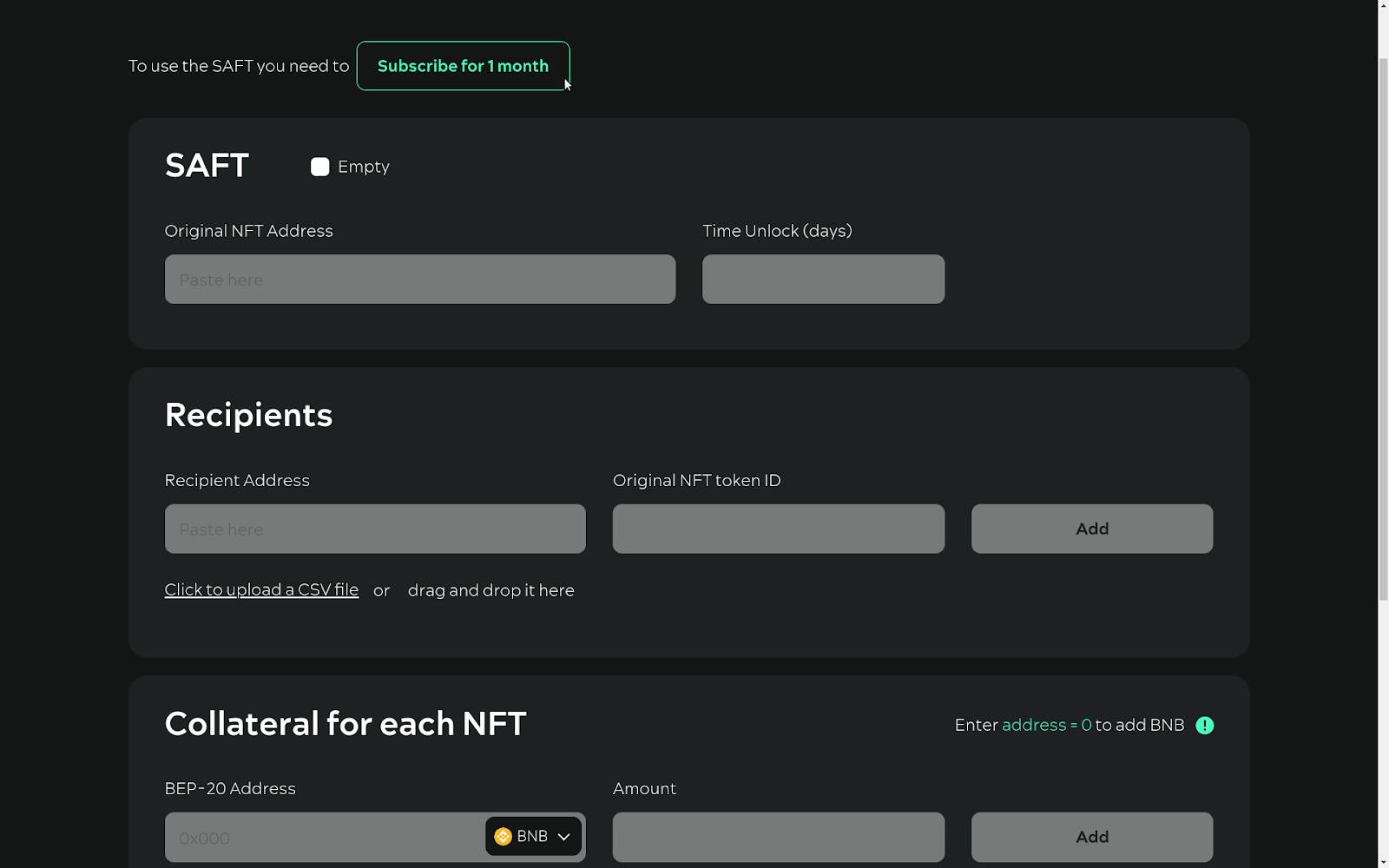Click the Add button in Recipients

coord(1092,529)
